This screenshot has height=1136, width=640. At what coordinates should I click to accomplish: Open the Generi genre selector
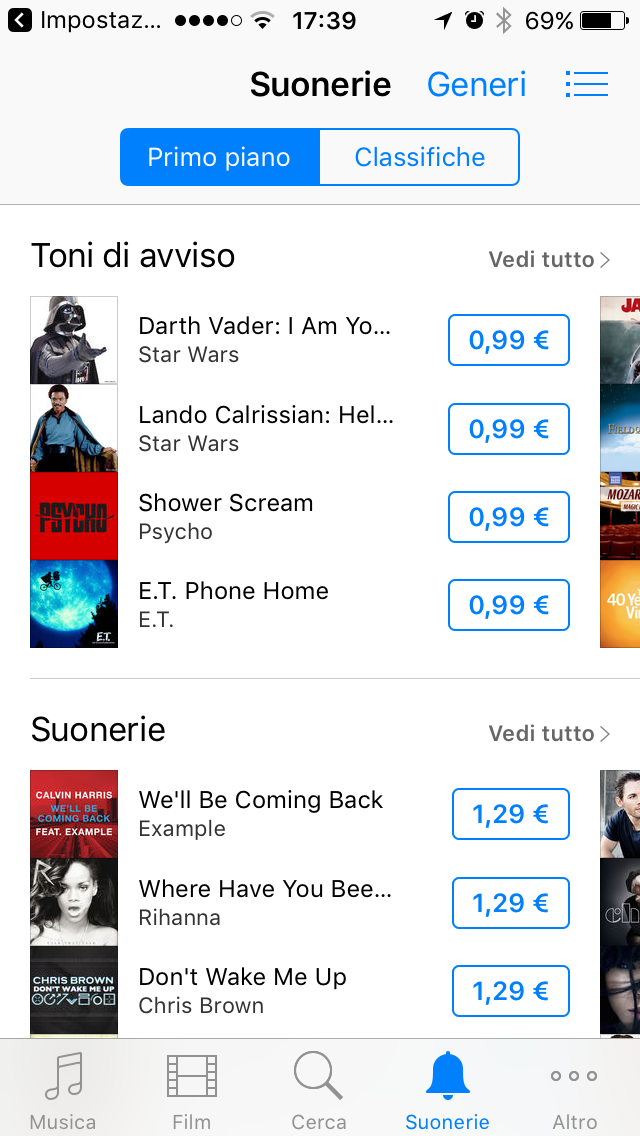(476, 85)
